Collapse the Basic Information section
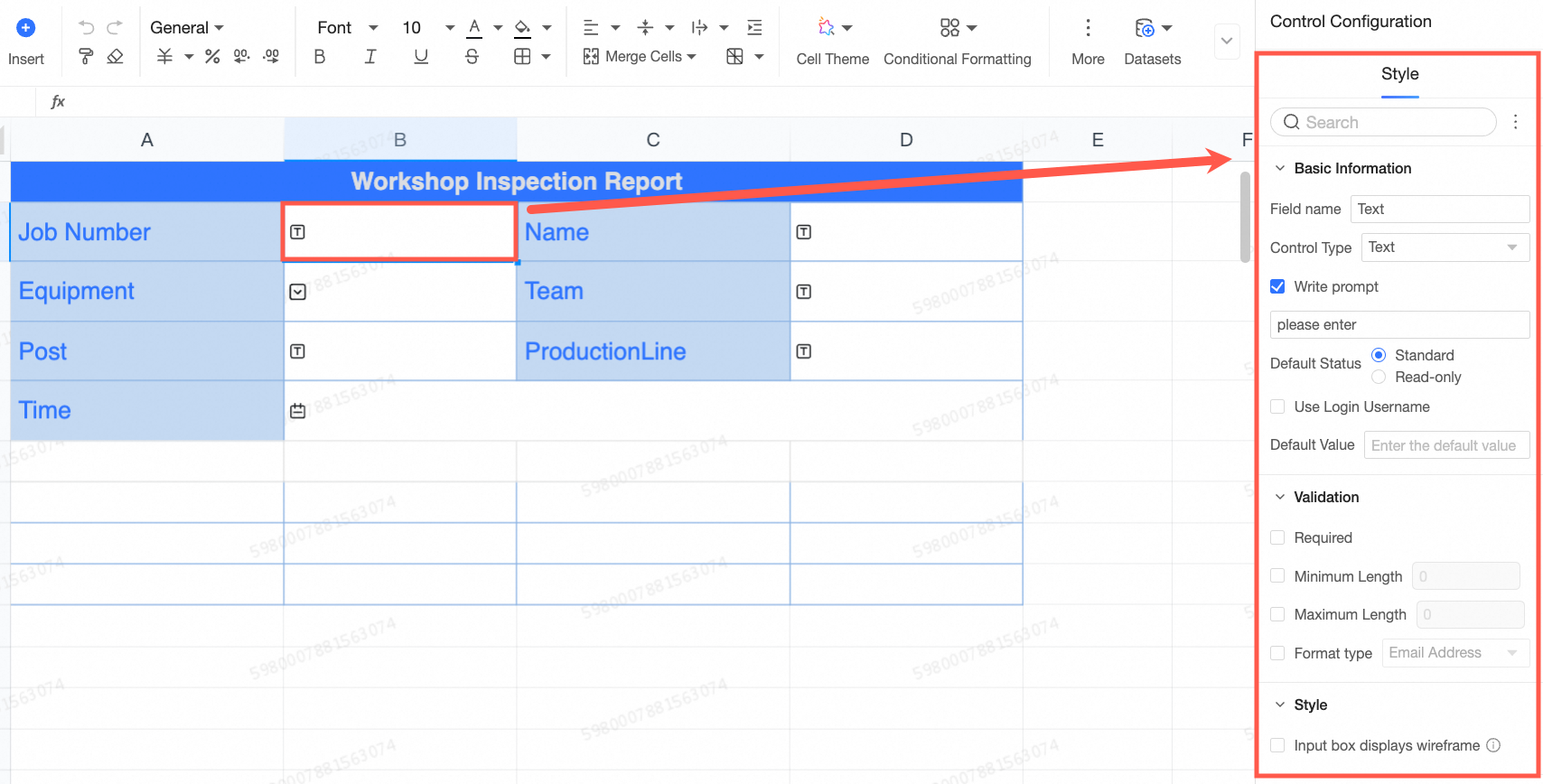Screen dimensions: 1543x784 click(x=1280, y=168)
